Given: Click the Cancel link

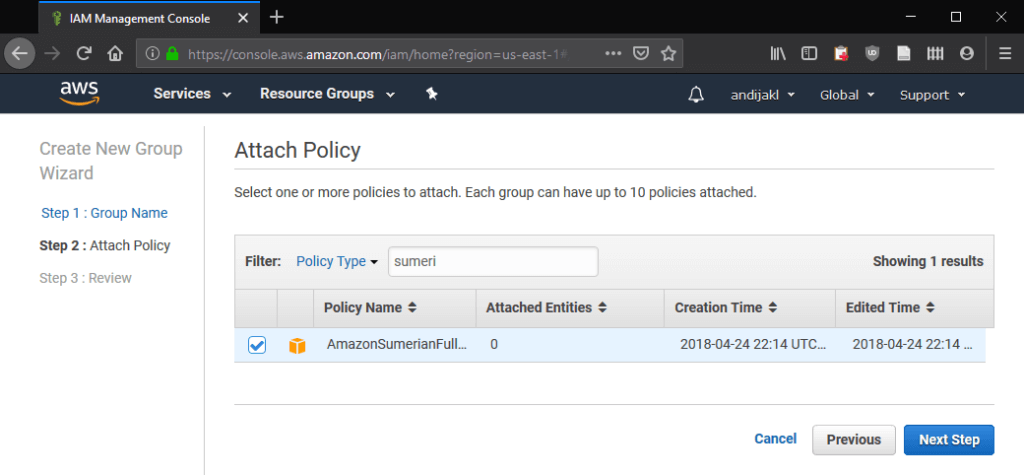Looking at the screenshot, I should (x=775, y=439).
